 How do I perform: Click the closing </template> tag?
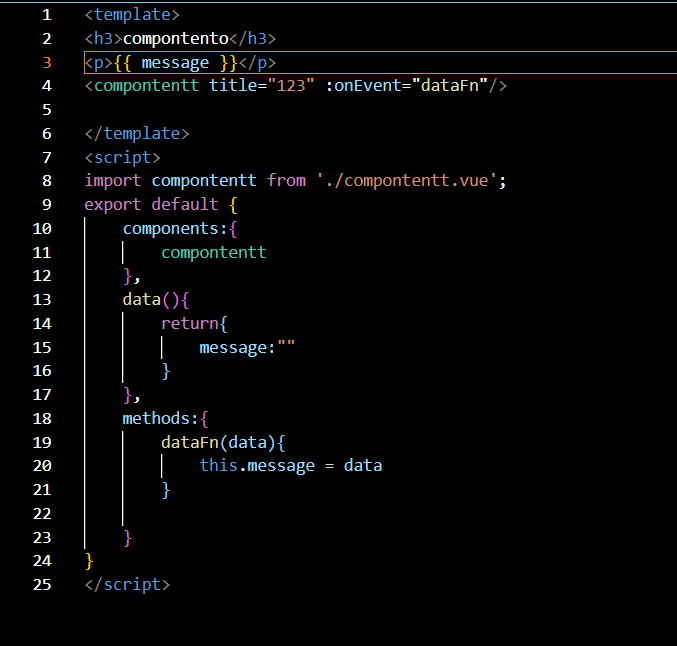[x=137, y=134]
